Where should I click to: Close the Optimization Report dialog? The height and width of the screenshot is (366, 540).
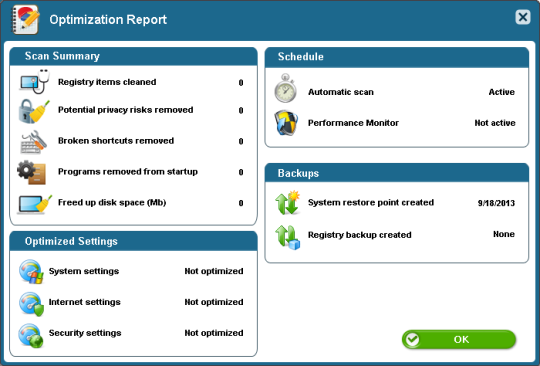[x=523, y=17]
